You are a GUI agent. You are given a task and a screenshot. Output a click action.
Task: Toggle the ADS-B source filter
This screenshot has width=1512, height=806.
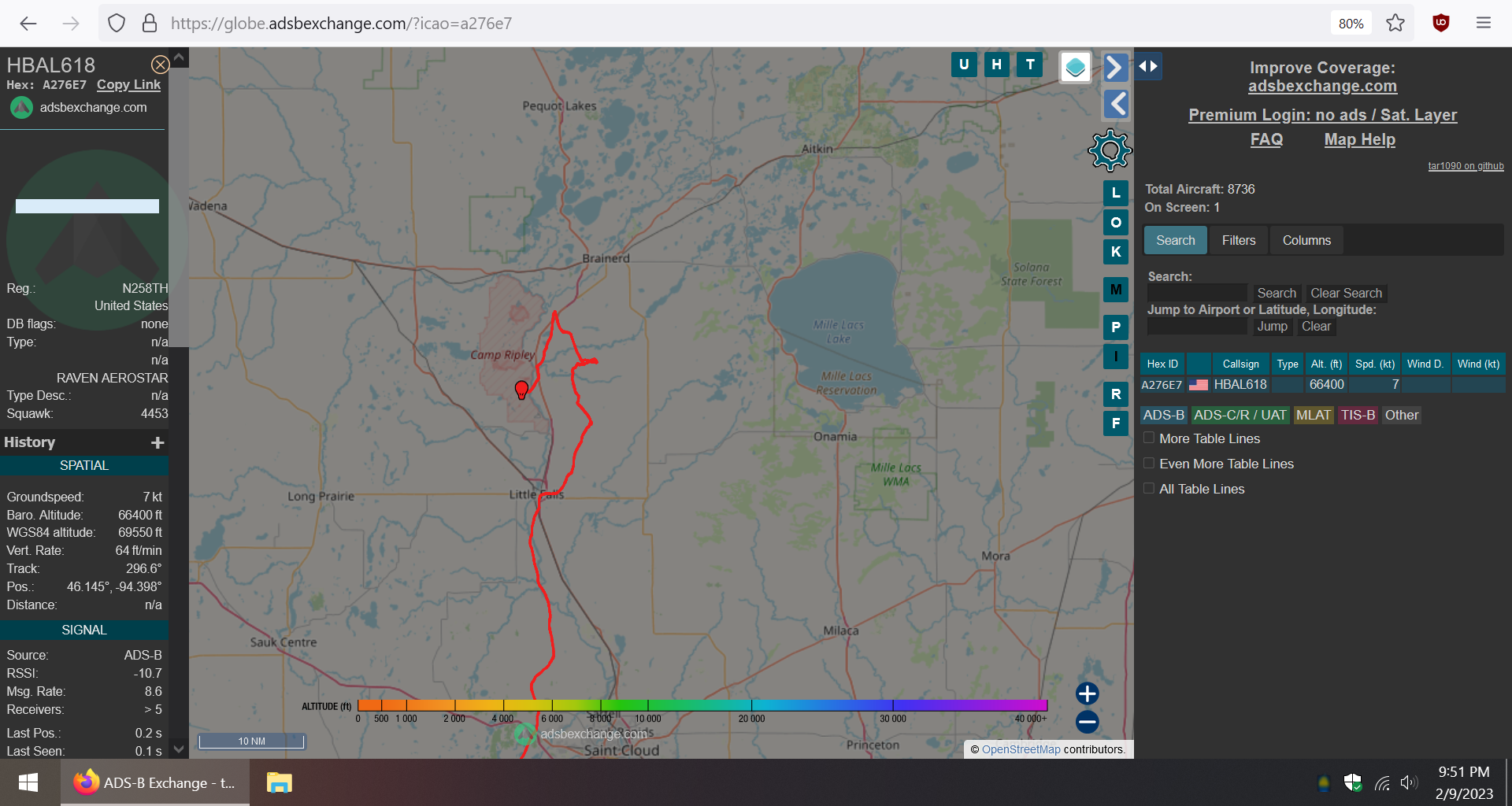1163,416
